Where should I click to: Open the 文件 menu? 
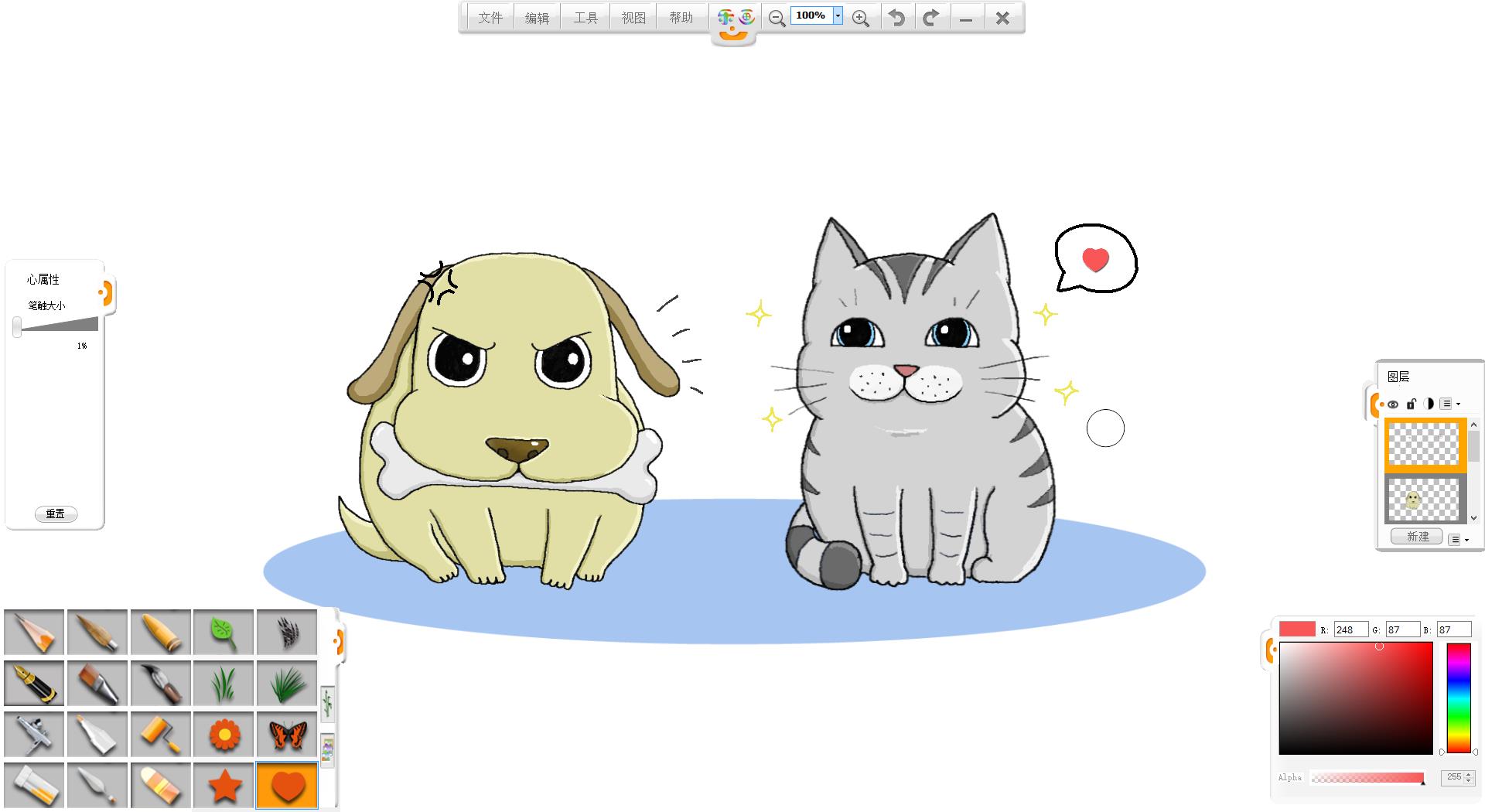point(490,18)
